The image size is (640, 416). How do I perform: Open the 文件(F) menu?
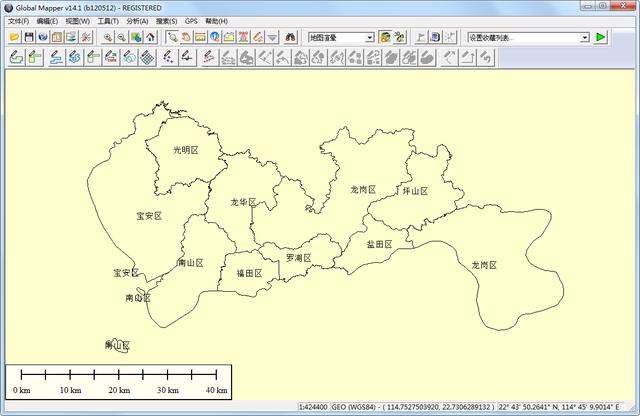point(18,20)
